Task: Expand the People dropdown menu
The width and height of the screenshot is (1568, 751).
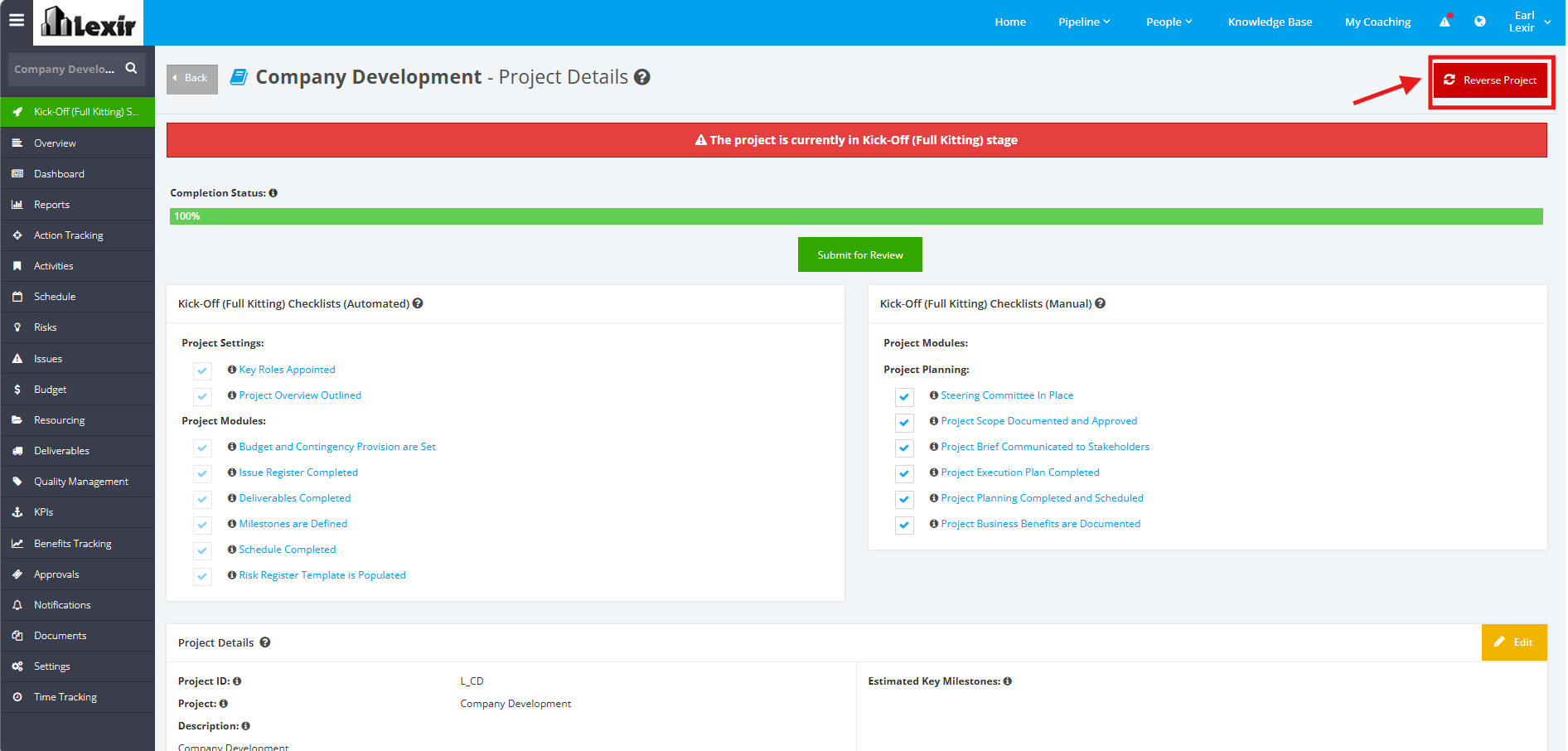Action: tap(1169, 22)
